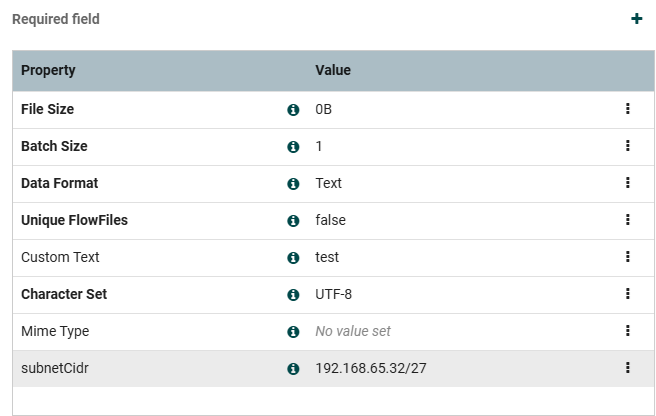Click the 'No value set' Mime Type value
Screen dimensions: 656x416
[x=352, y=331]
